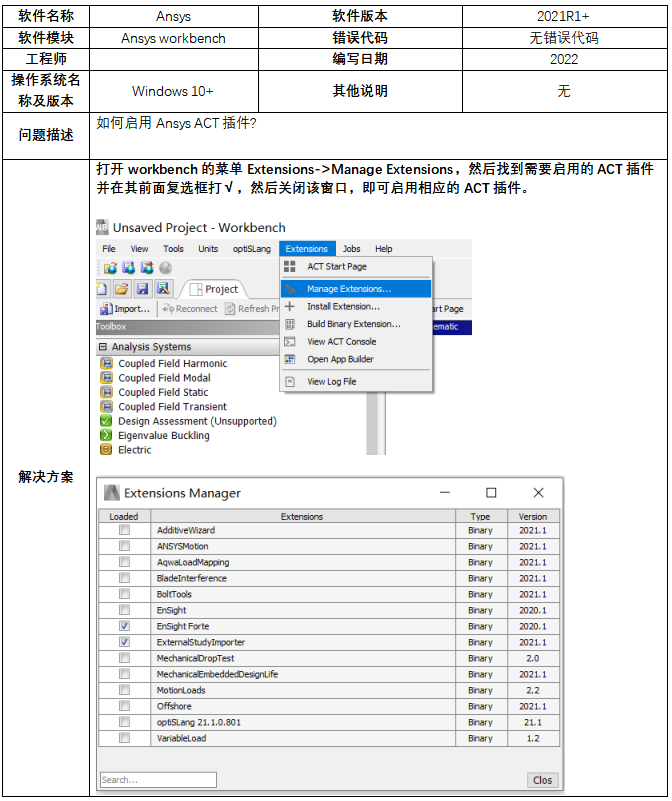Select the Eigenvalue Buckling system icon
This screenshot has width=672, height=801.
[107, 436]
